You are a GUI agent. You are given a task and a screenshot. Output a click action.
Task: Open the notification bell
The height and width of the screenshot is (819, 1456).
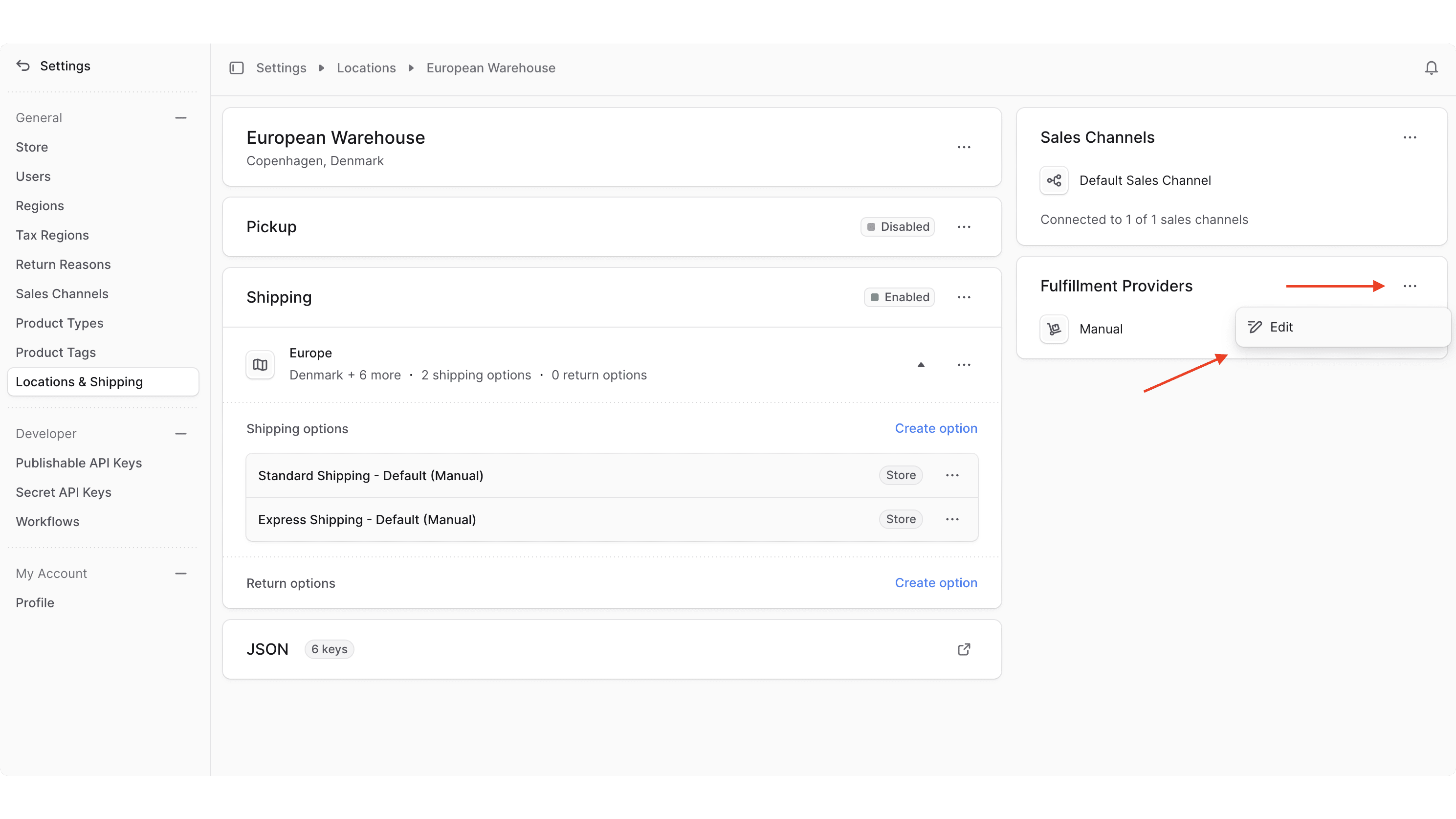(1431, 67)
